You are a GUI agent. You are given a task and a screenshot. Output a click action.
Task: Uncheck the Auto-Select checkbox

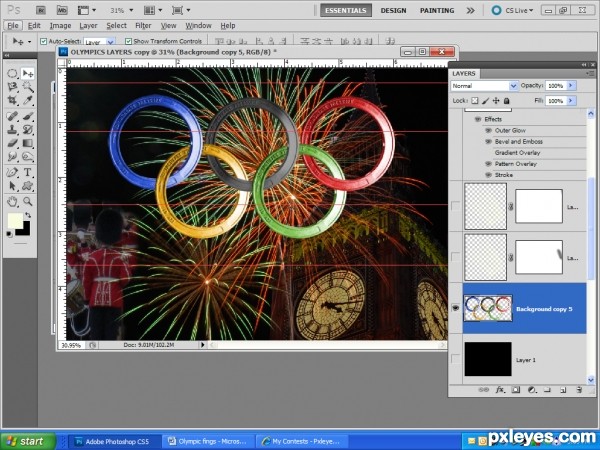pos(44,41)
